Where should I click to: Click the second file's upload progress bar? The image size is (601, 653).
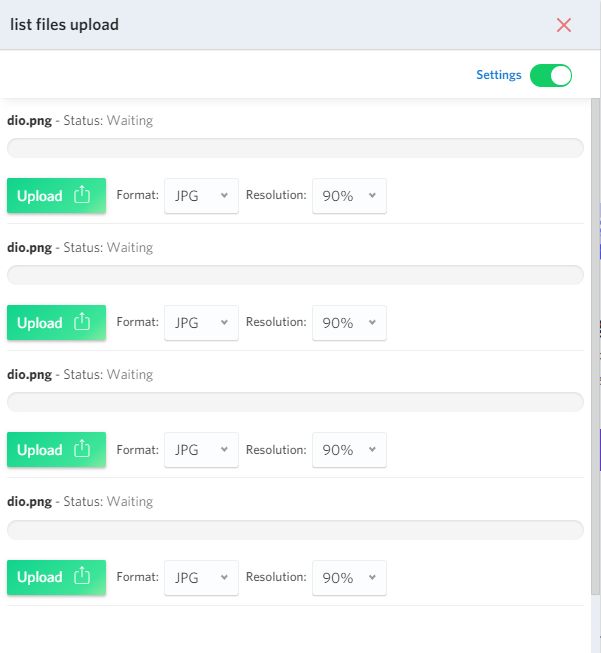pos(295,275)
